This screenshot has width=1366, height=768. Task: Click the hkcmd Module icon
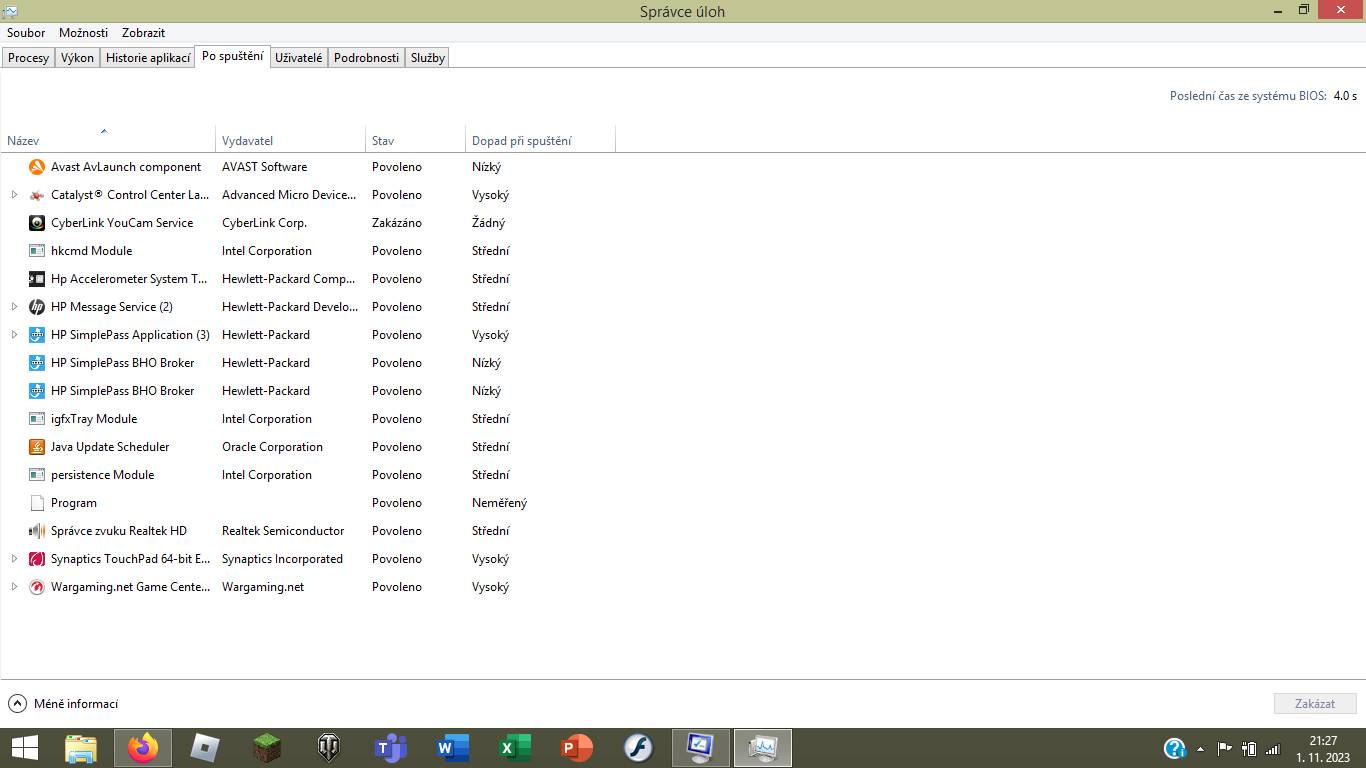[x=37, y=251]
